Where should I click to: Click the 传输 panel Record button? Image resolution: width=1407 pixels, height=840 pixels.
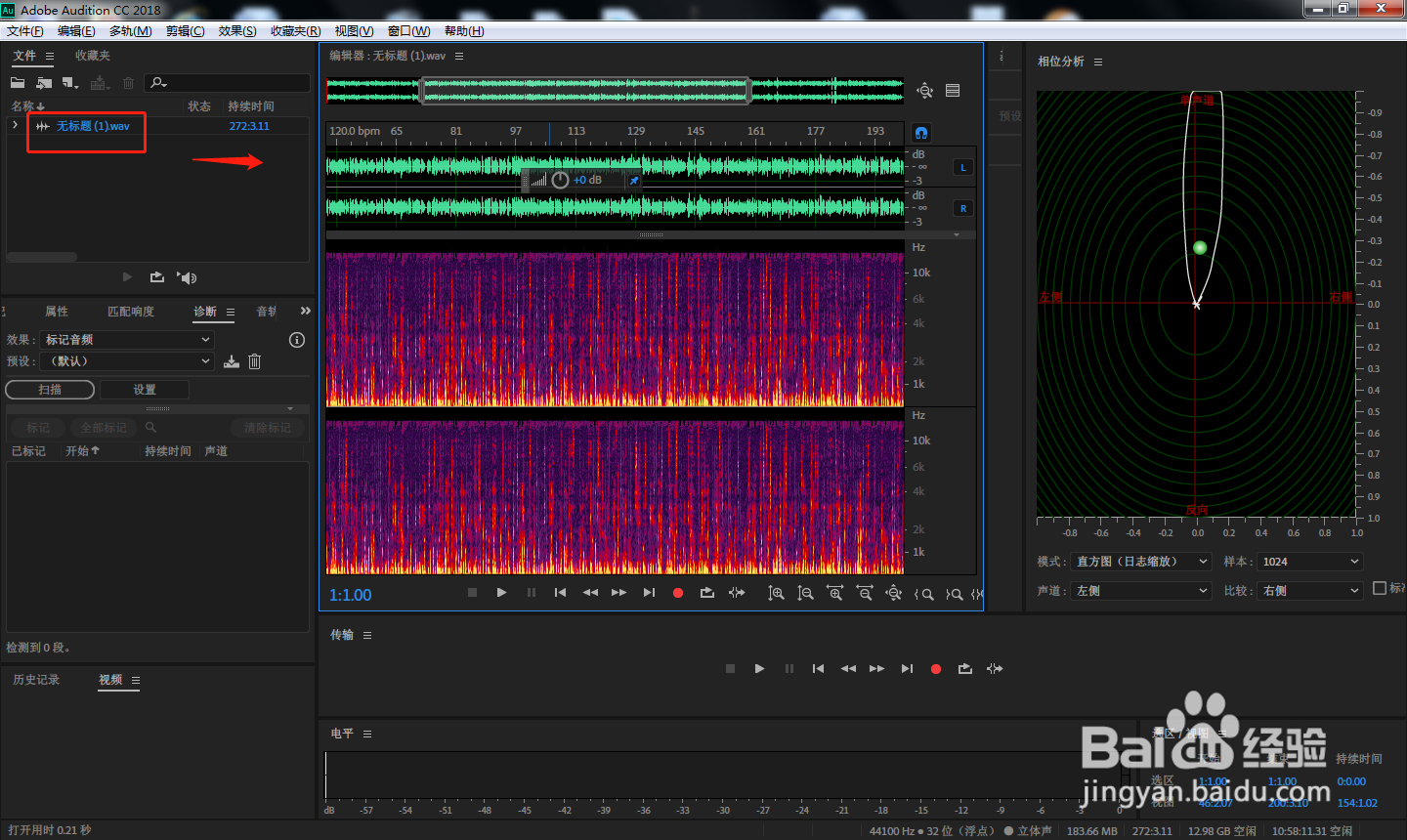point(936,669)
